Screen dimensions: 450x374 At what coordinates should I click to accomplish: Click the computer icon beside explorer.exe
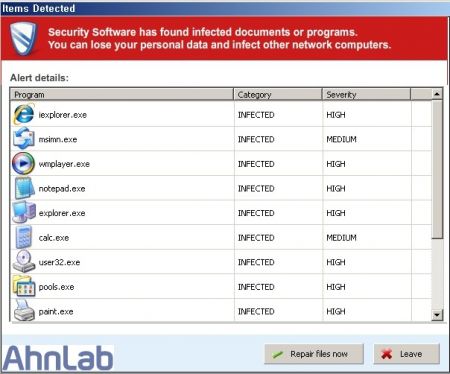[24, 212]
